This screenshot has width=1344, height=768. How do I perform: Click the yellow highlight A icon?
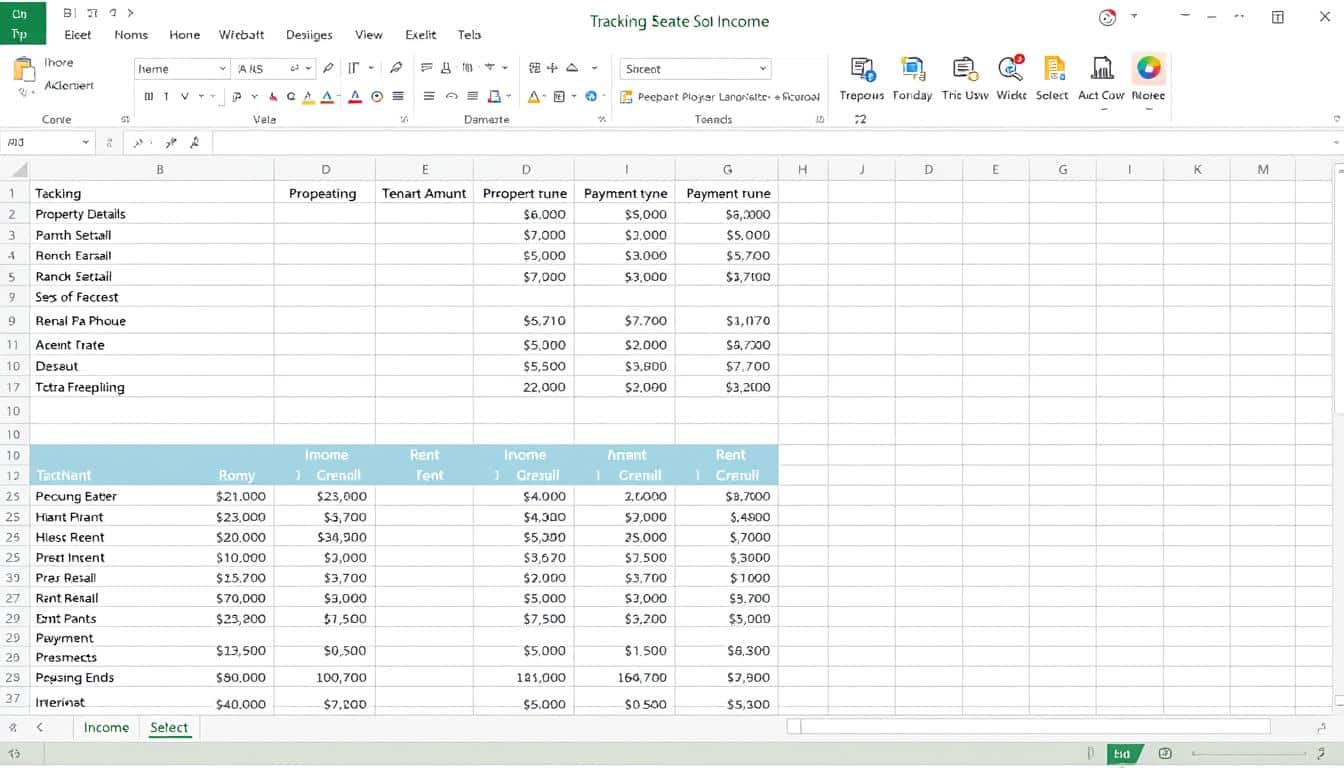pyautogui.click(x=308, y=97)
